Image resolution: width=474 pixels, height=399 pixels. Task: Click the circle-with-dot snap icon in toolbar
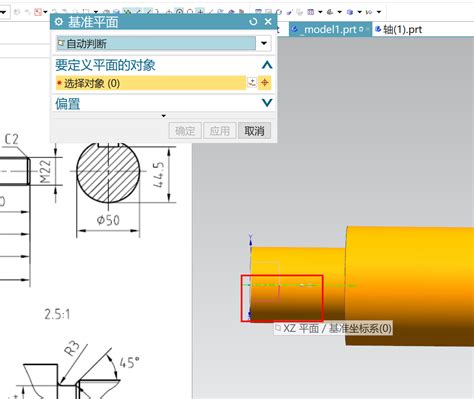click(179, 12)
